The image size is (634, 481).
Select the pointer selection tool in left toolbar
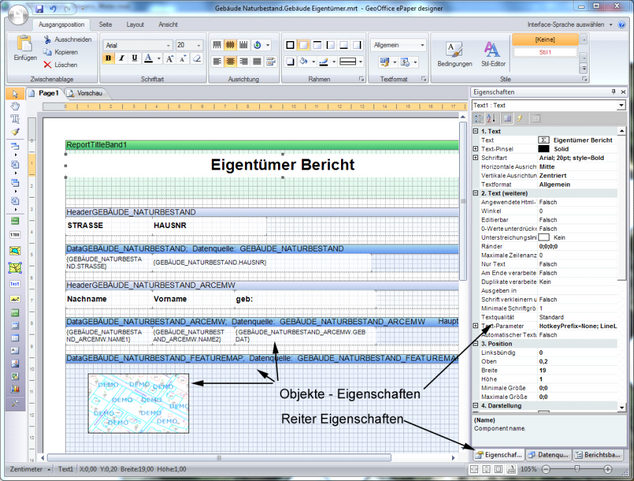pyautogui.click(x=15, y=94)
